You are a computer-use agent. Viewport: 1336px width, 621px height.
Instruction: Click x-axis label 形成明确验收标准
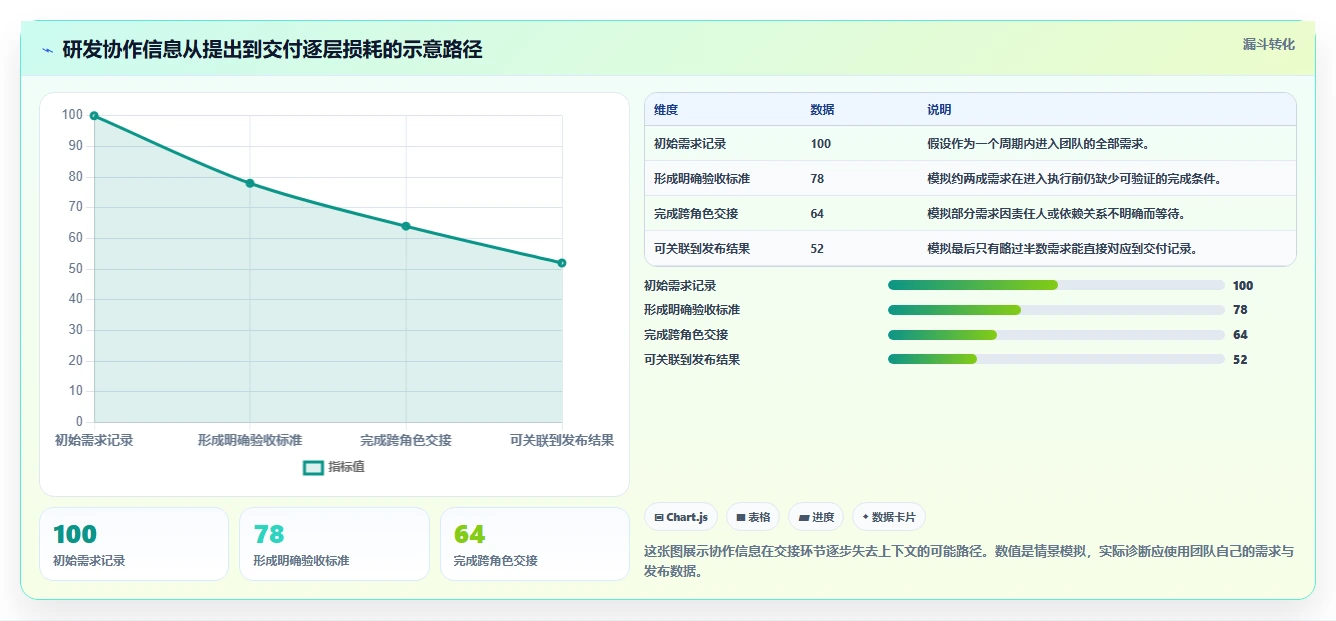[x=250, y=440]
